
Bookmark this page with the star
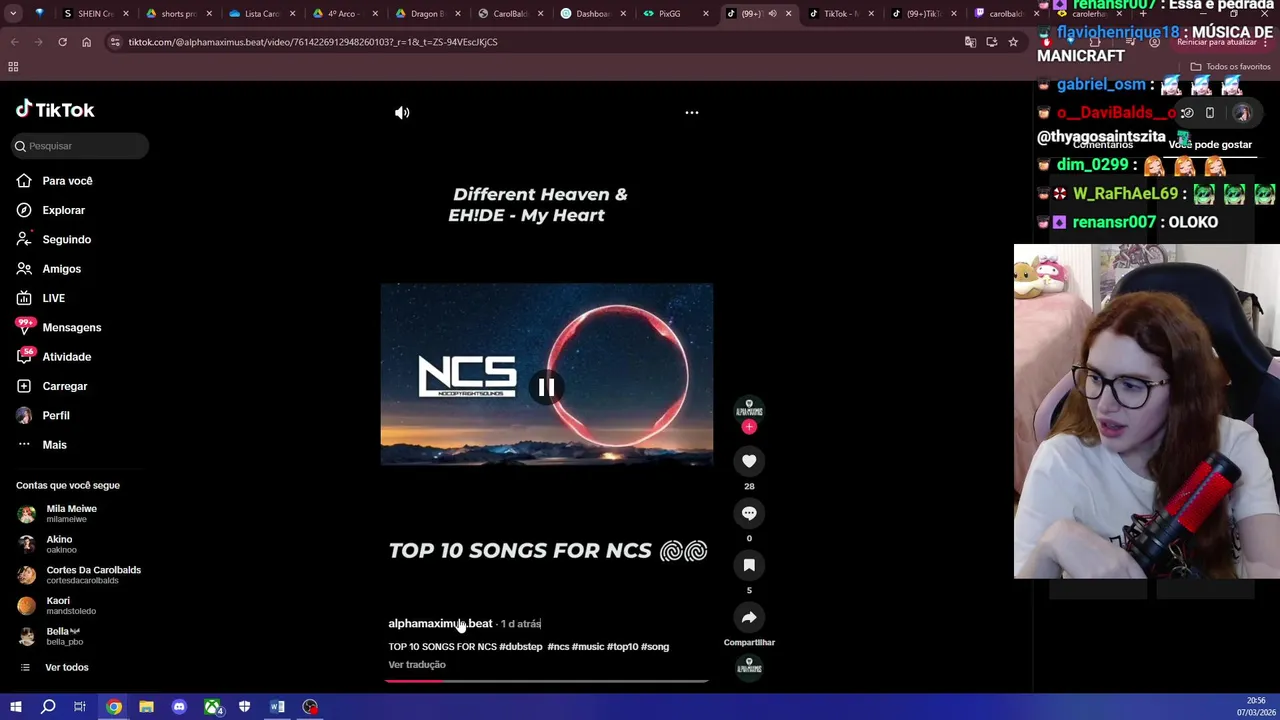click(x=1013, y=42)
